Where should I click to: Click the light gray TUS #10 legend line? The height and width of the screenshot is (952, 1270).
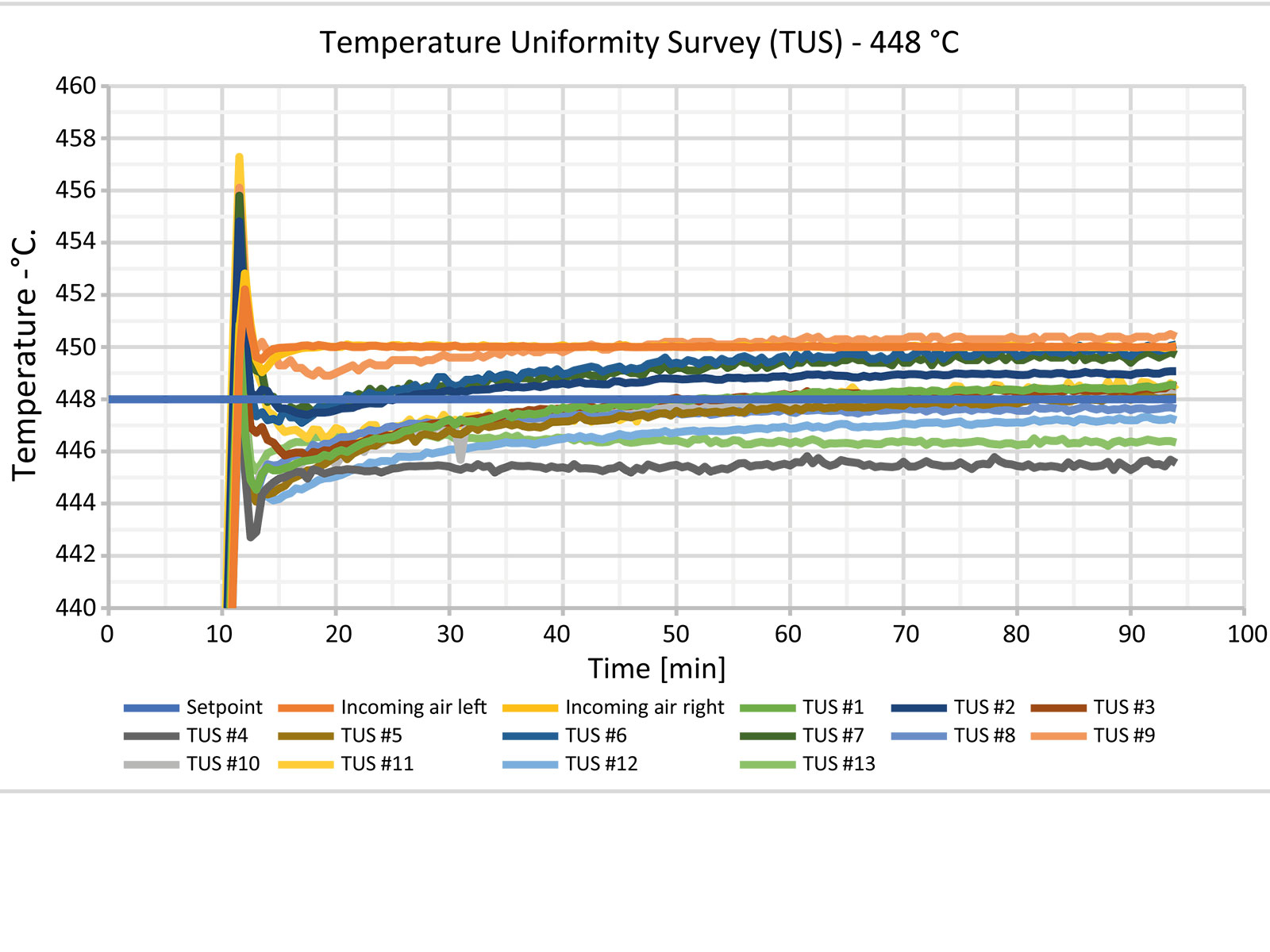[152, 765]
